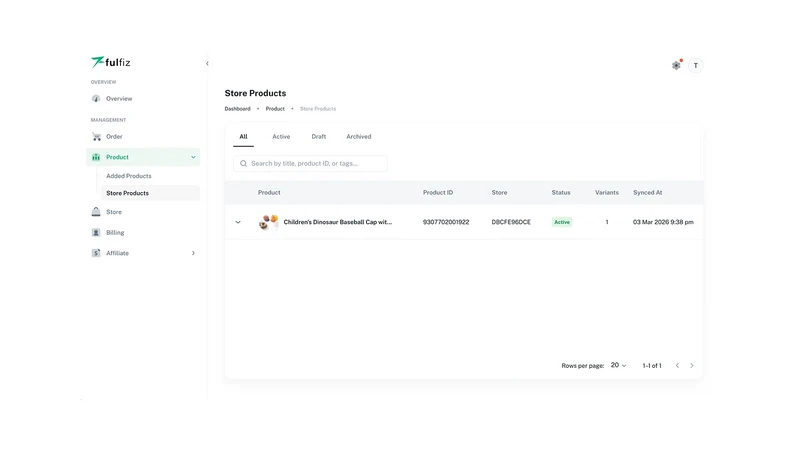The image size is (800, 450).
Task: Open Affiliate in the sidebar
Action: coord(143,253)
